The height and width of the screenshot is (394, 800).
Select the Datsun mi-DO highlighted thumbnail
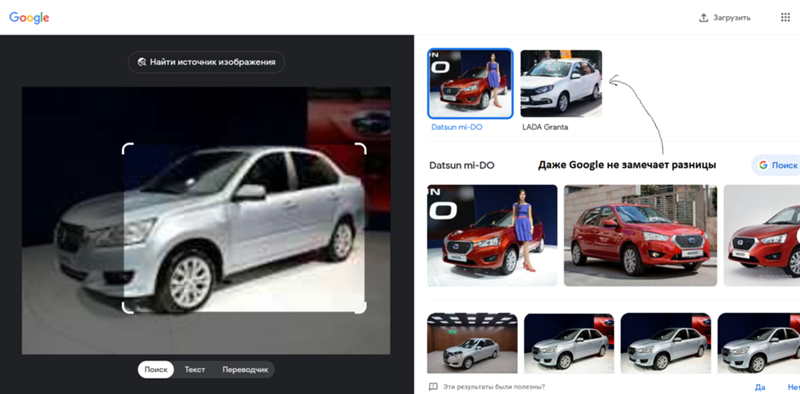tap(470, 84)
